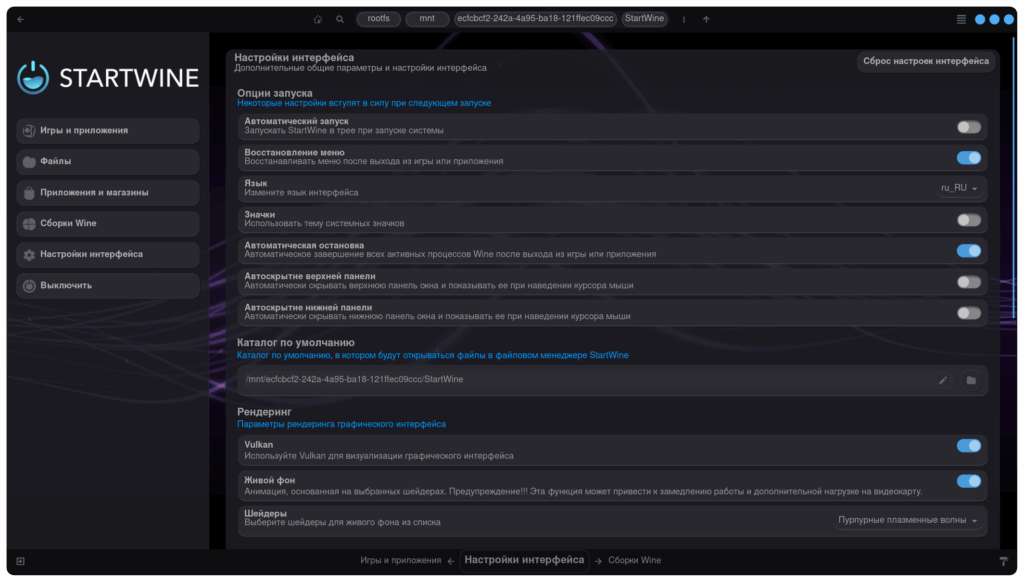1024x582 pixels.
Task: Click right arrow before Сборки Wine
Action: pyautogui.click(x=598, y=561)
